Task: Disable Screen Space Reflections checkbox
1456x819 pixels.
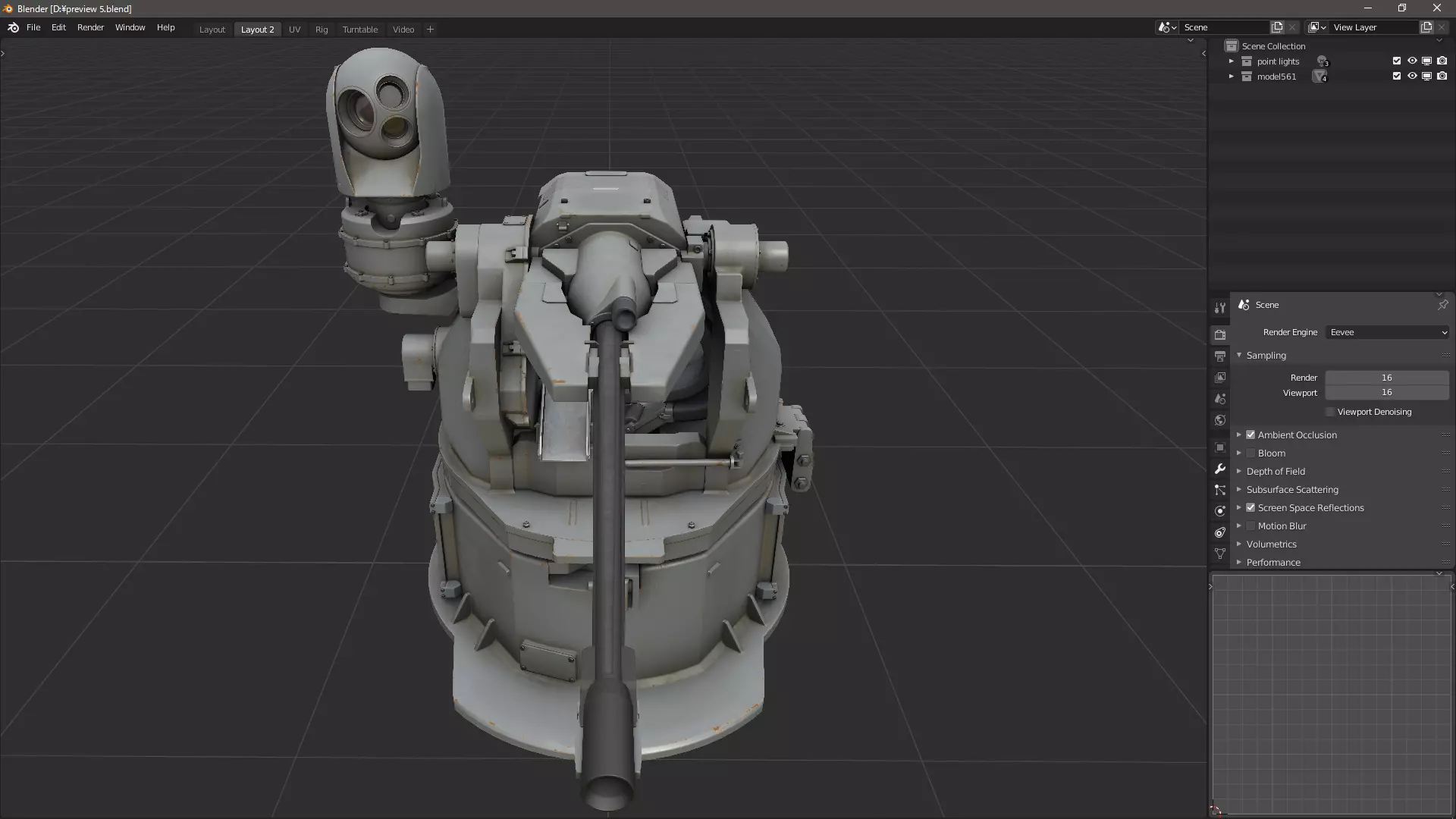Action: point(1250,508)
